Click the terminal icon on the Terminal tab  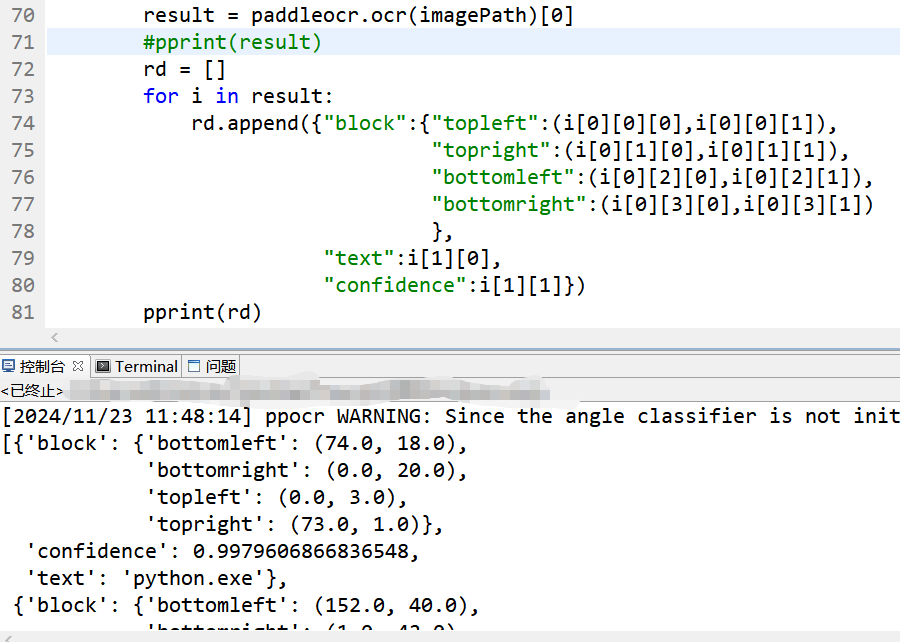[103, 366]
